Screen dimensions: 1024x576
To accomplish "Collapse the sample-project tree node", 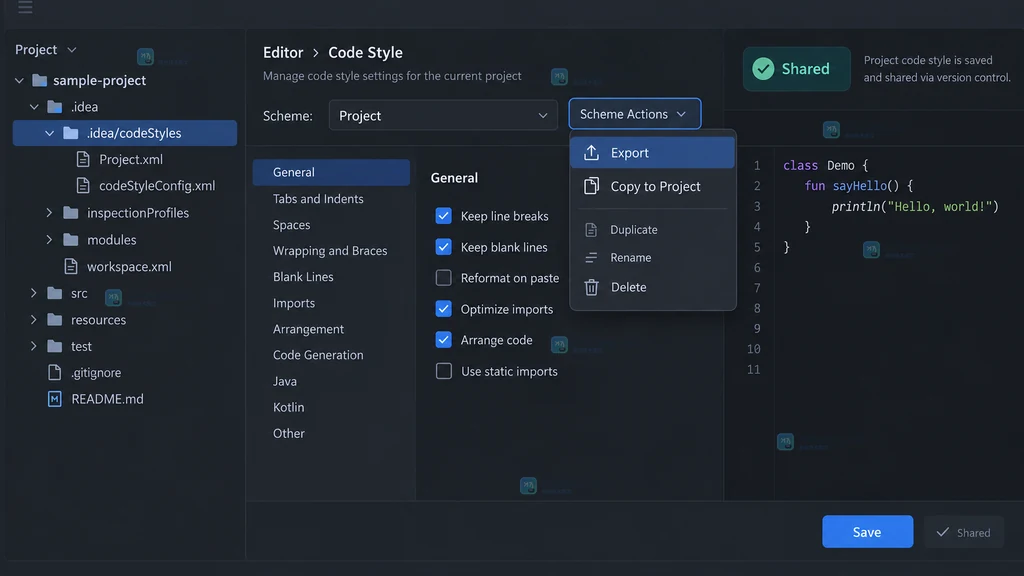I will 19,80.
